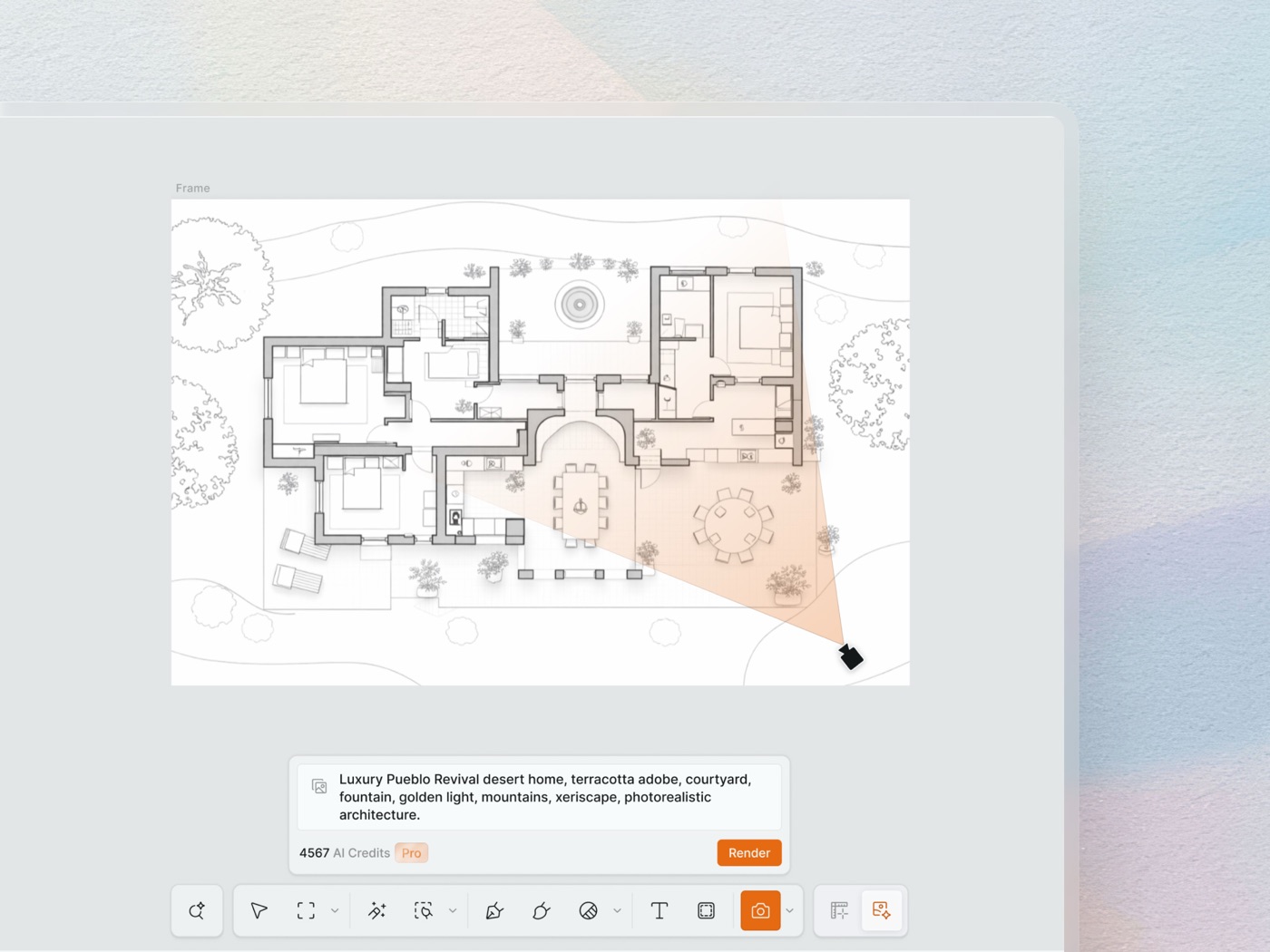Expand the fill tool options chevron
Screen dimensions: 1270x952
pos(617,910)
